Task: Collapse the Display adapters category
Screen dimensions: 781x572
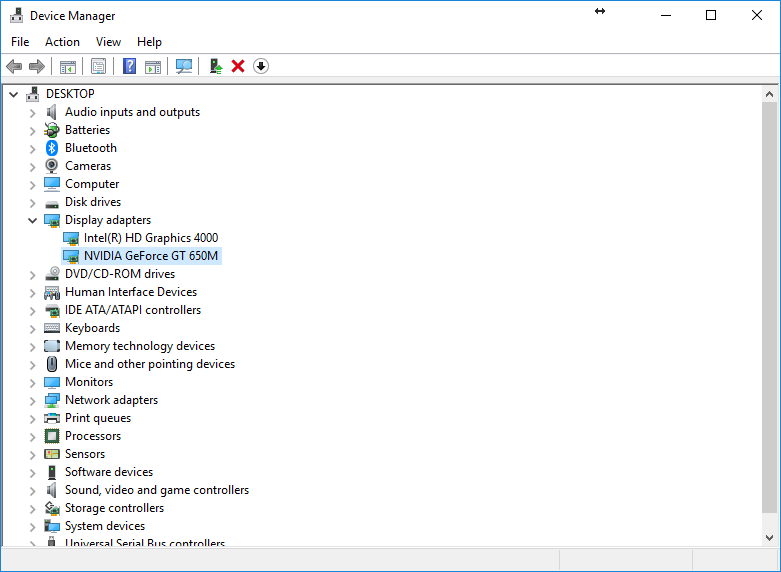Action: [32, 220]
